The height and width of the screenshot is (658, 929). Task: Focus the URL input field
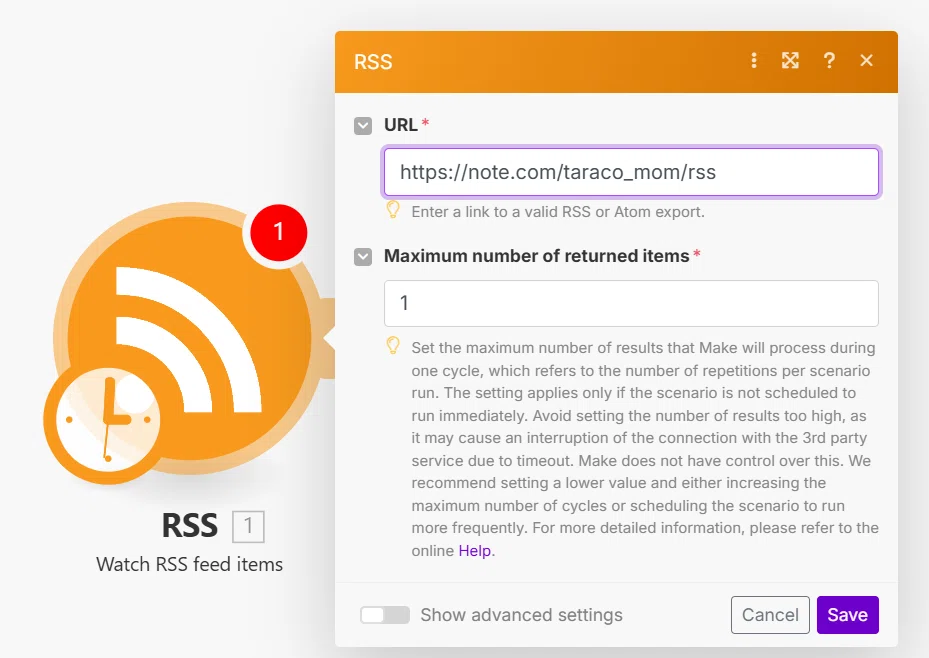(x=631, y=172)
